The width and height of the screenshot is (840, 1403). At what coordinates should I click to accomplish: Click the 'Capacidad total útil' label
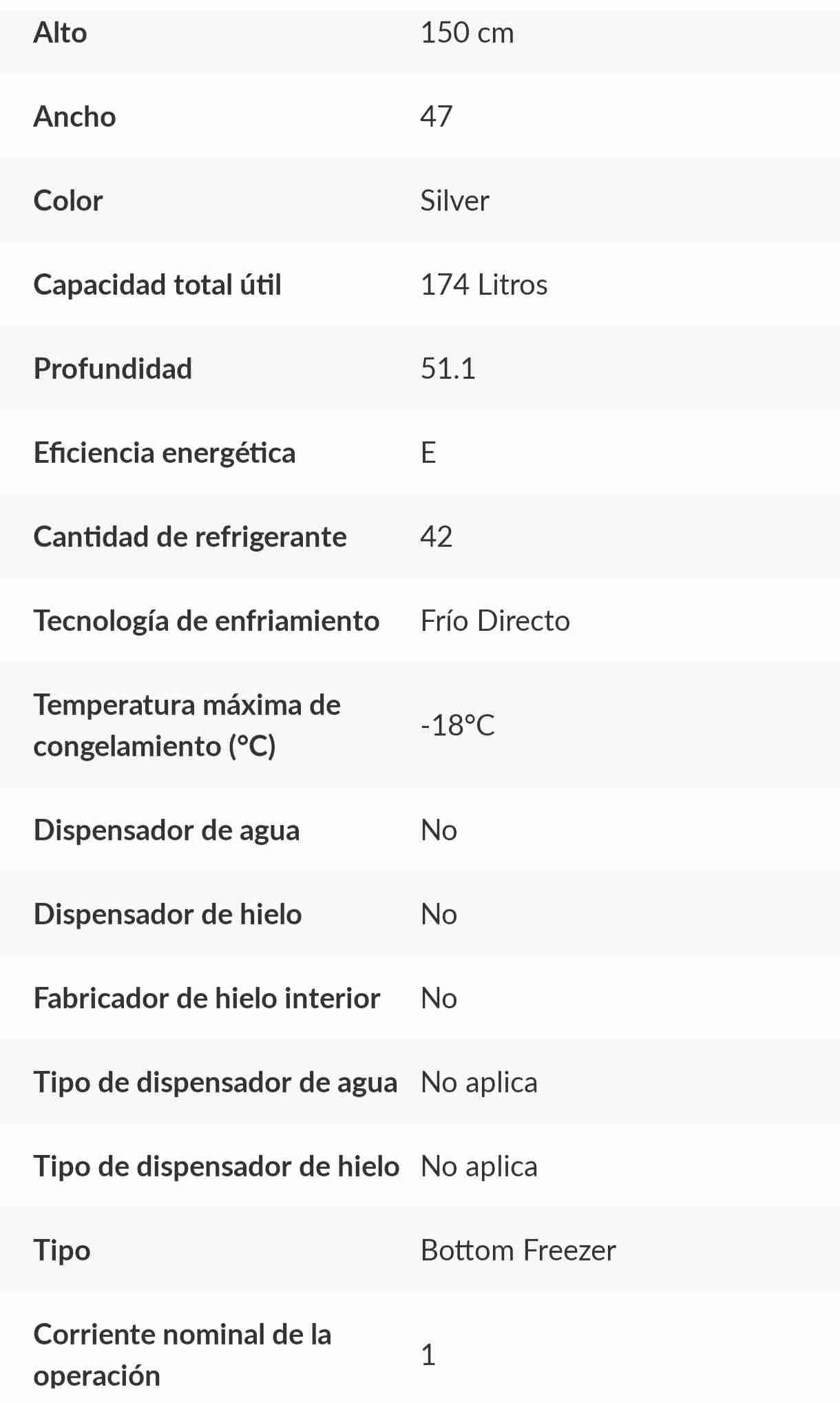[157, 285]
